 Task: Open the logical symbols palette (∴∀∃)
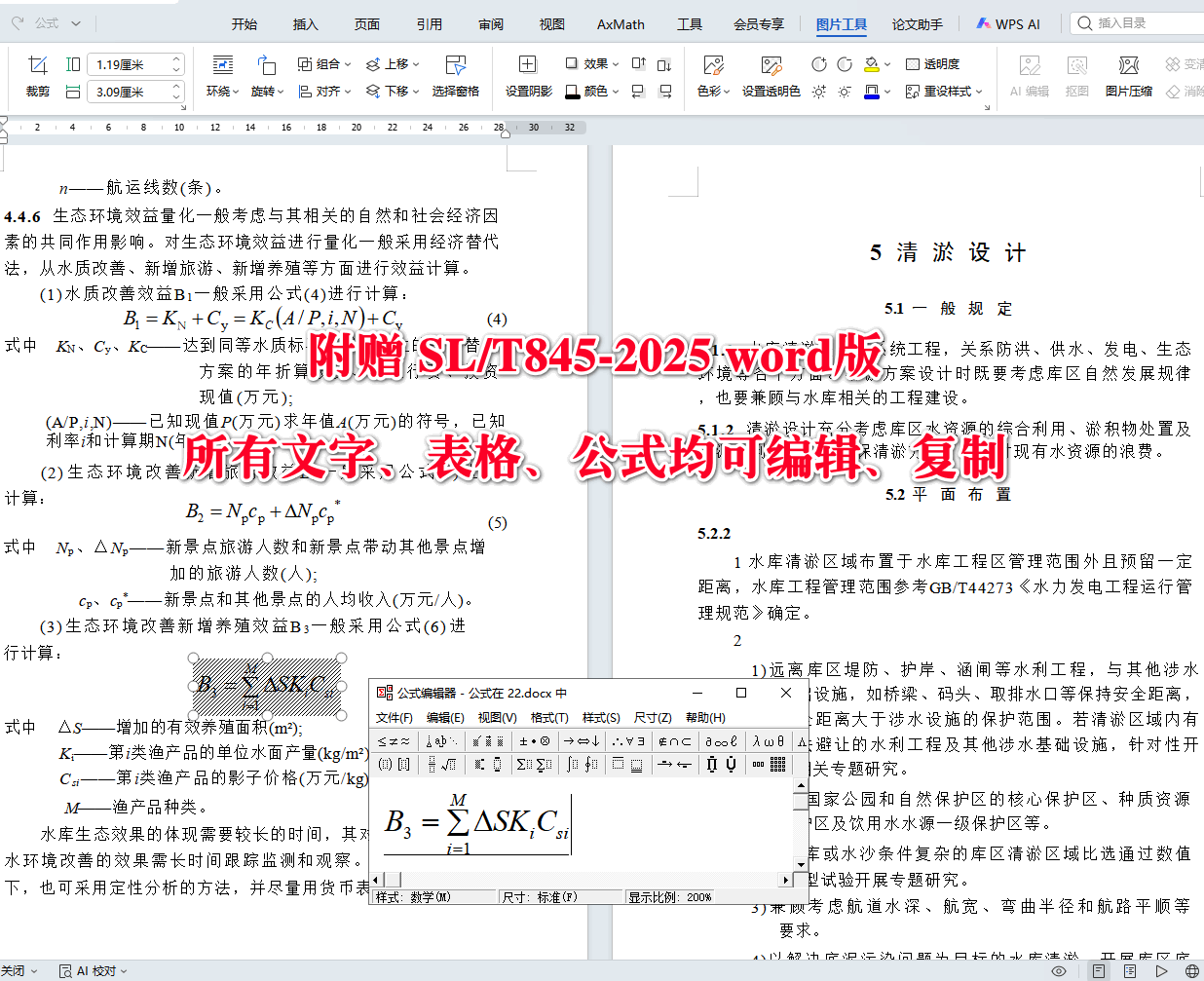[628, 741]
